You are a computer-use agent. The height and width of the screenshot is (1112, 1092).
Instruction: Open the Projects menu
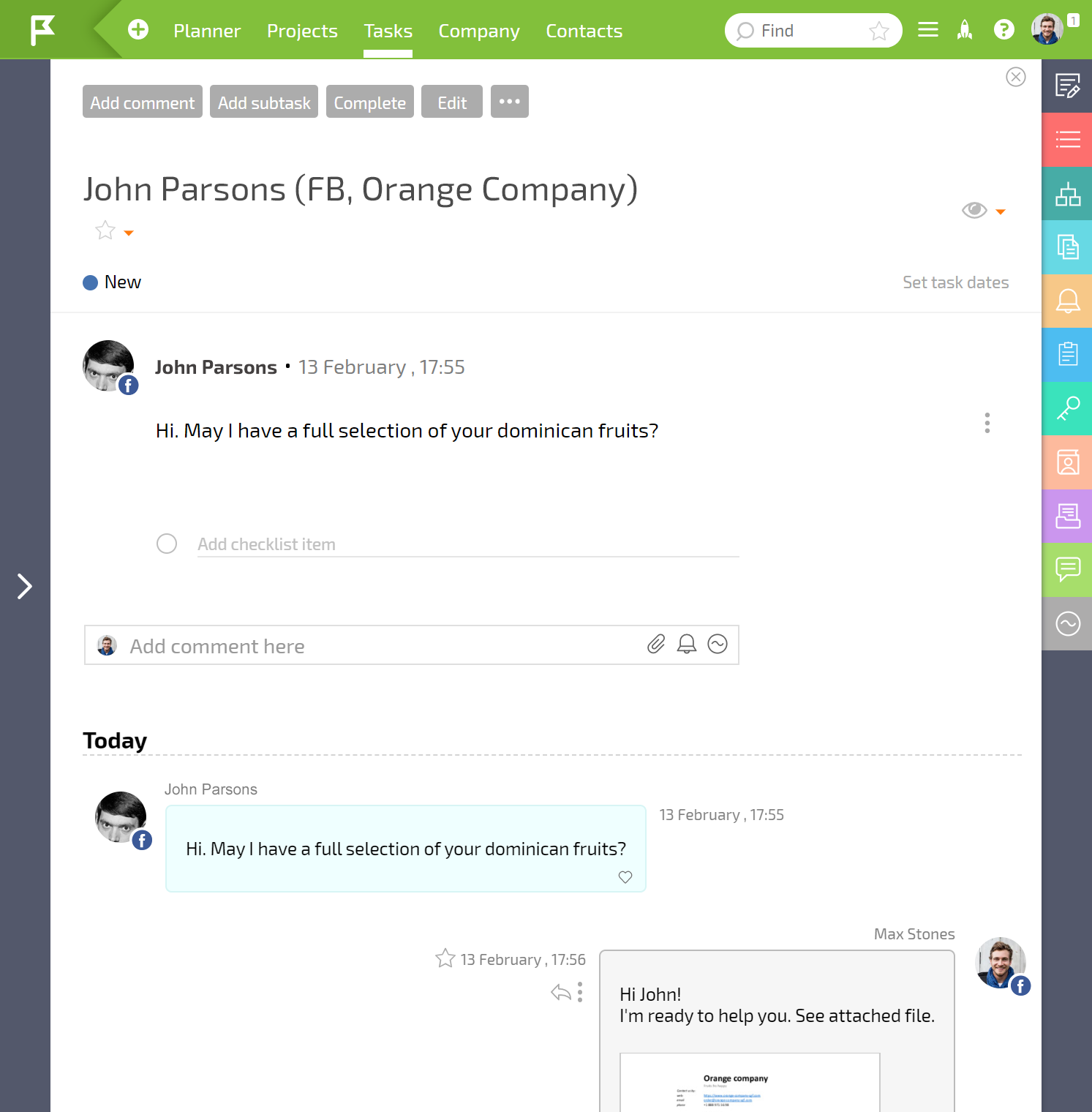(x=302, y=31)
